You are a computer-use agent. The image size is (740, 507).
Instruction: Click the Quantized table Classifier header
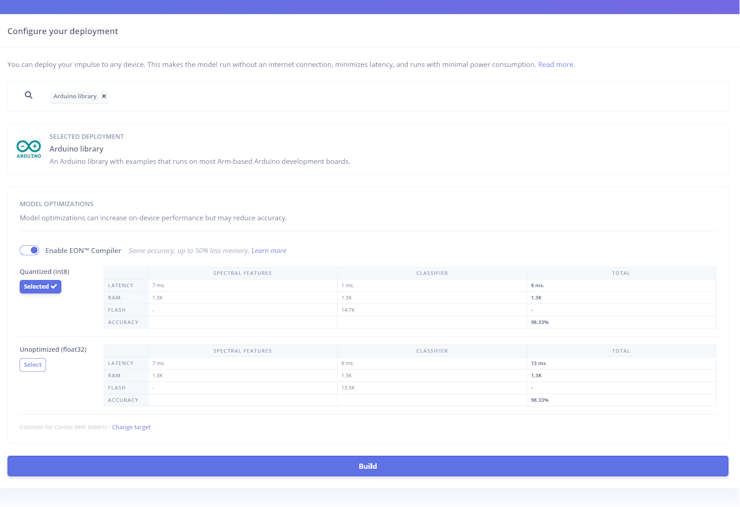pyautogui.click(x=432, y=273)
